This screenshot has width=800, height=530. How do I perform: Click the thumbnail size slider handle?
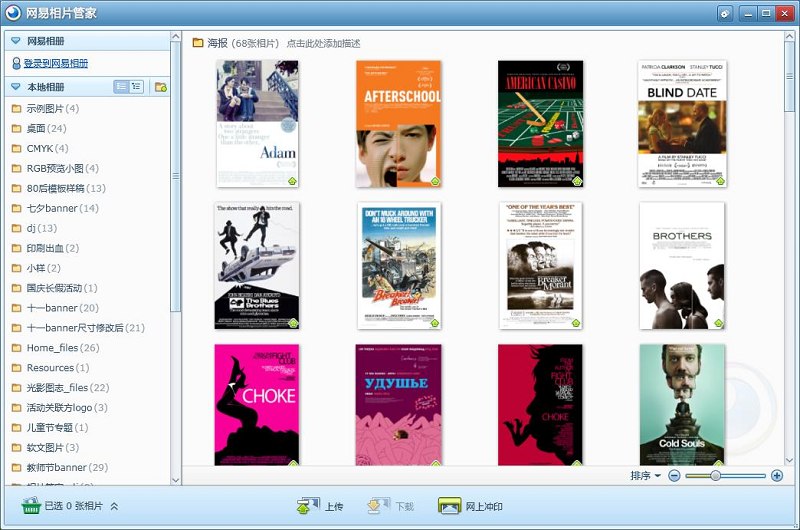(715, 475)
